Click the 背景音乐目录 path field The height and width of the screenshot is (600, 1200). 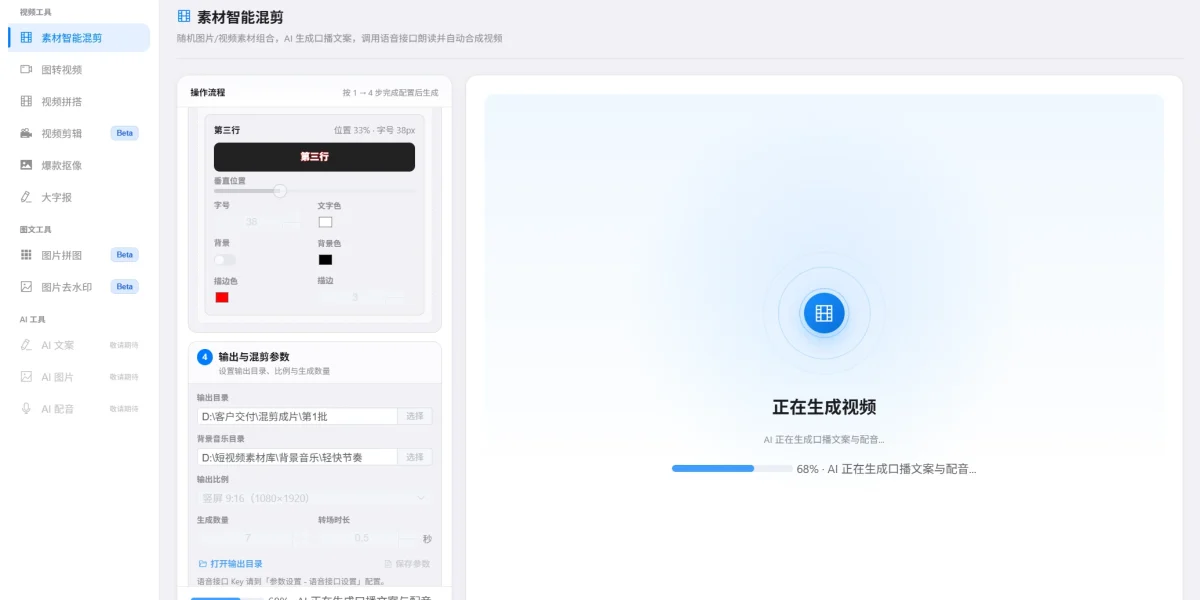coord(297,457)
